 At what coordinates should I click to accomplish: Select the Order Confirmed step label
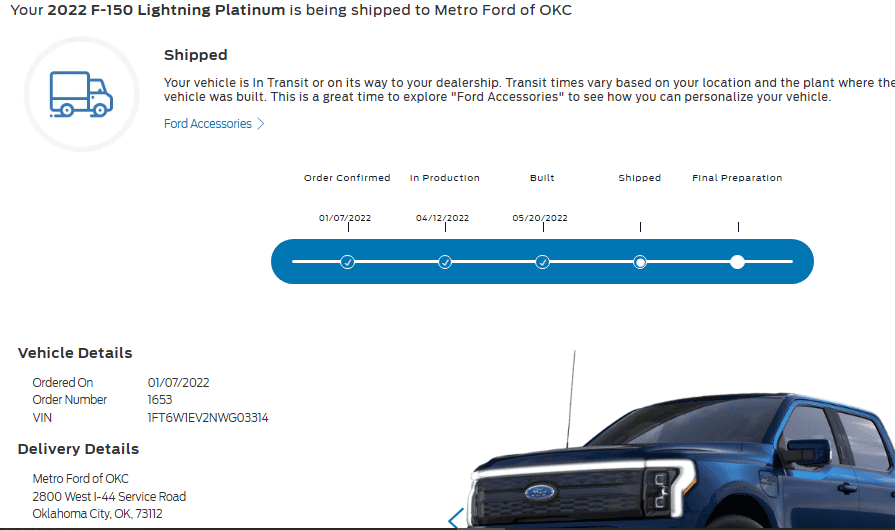pyautogui.click(x=347, y=178)
